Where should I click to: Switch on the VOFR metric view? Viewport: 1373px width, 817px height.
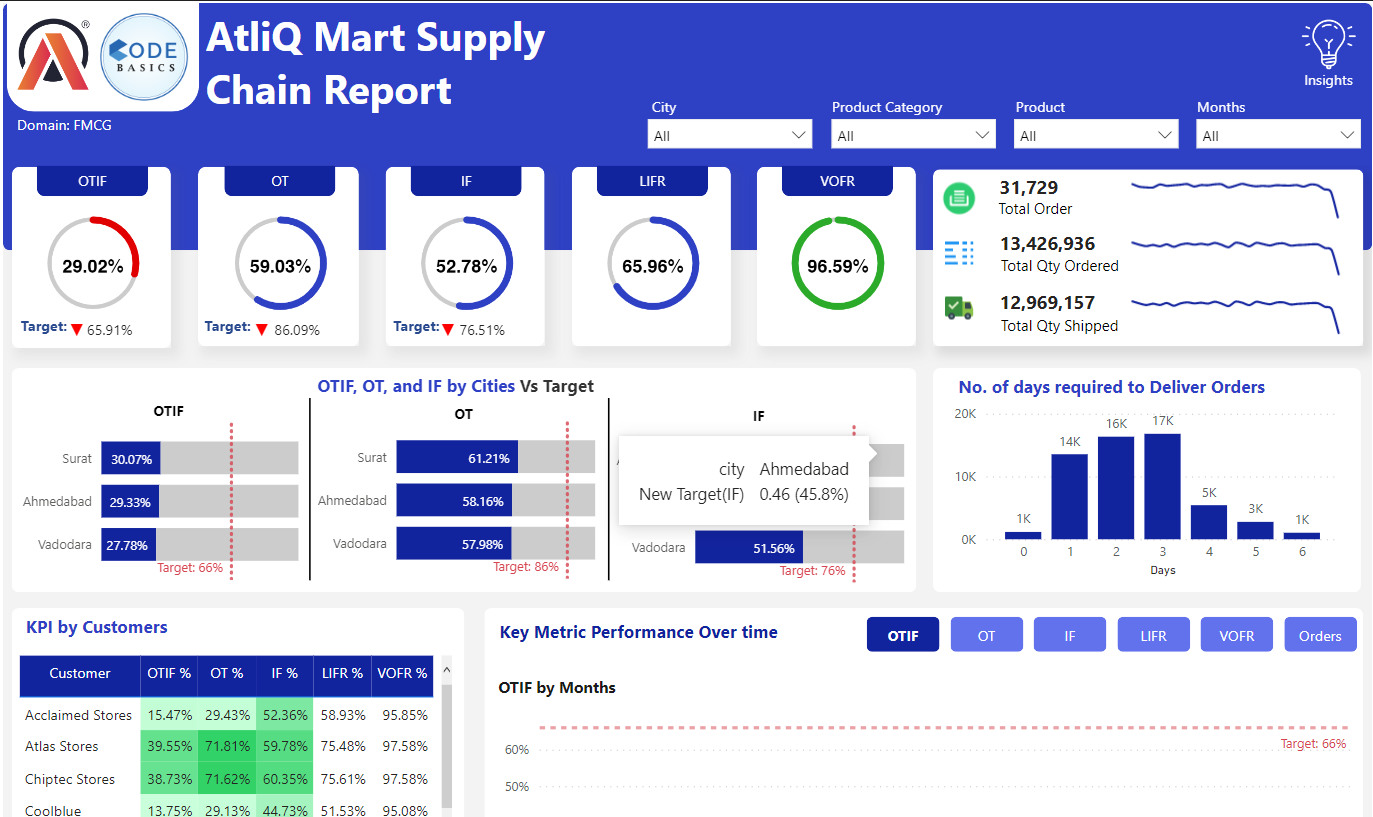(x=1236, y=634)
